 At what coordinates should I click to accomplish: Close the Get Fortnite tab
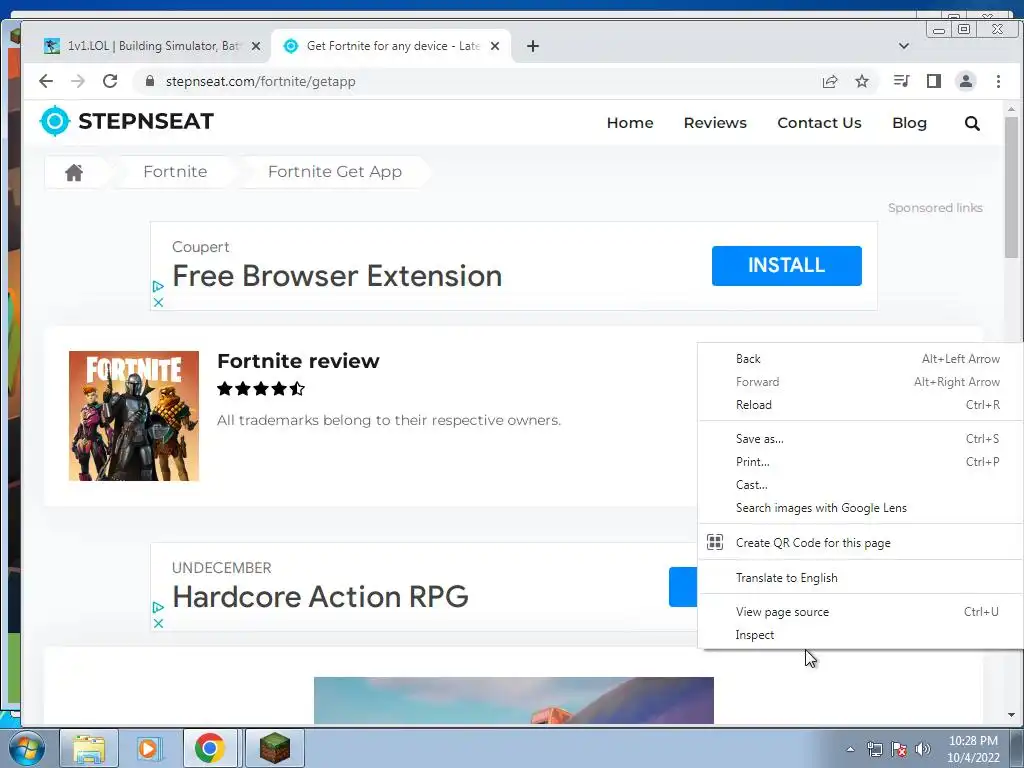[x=495, y=46]
